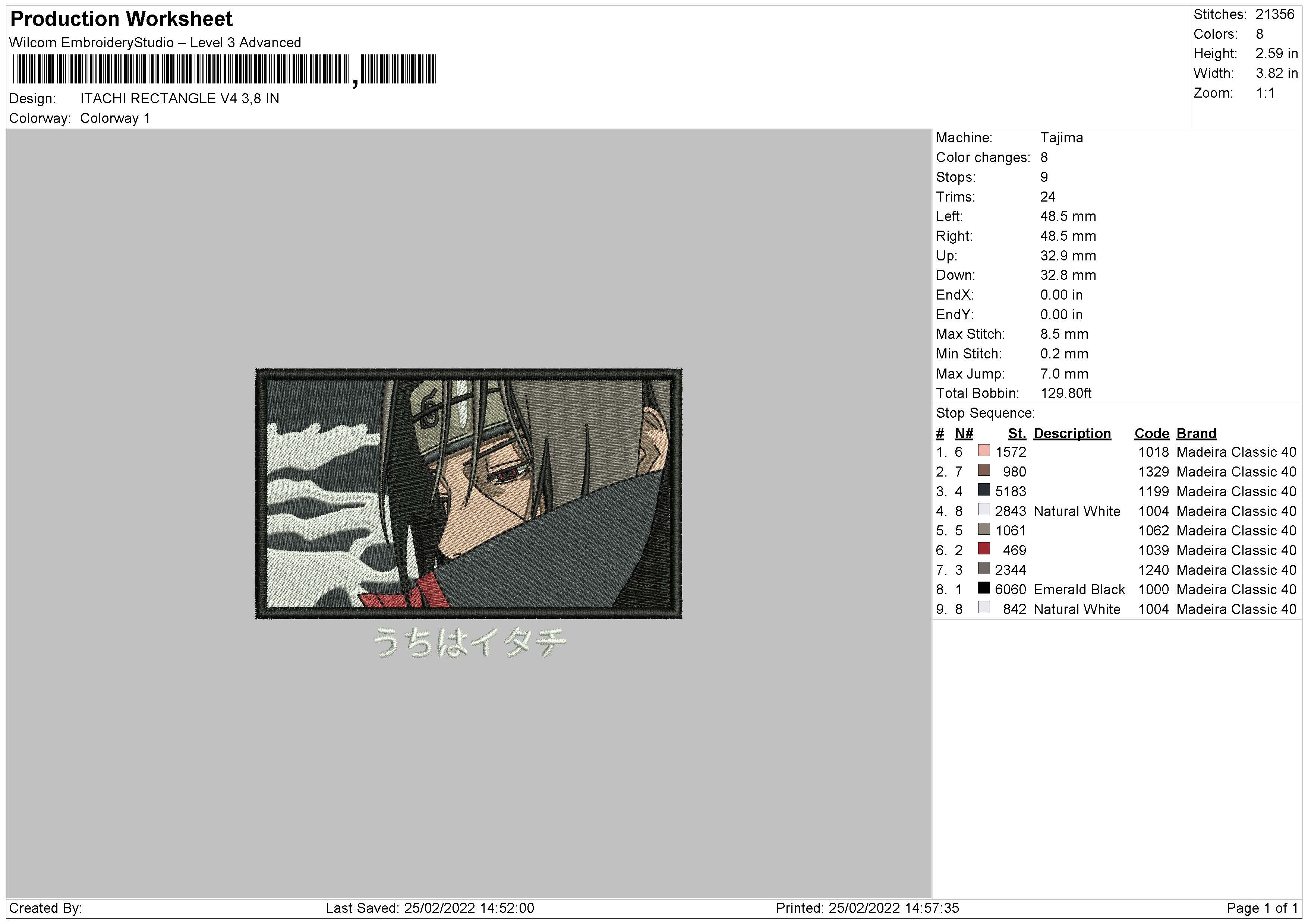
Task: Click the Up value '32.9 mm'
Action: coord(1068,256)
